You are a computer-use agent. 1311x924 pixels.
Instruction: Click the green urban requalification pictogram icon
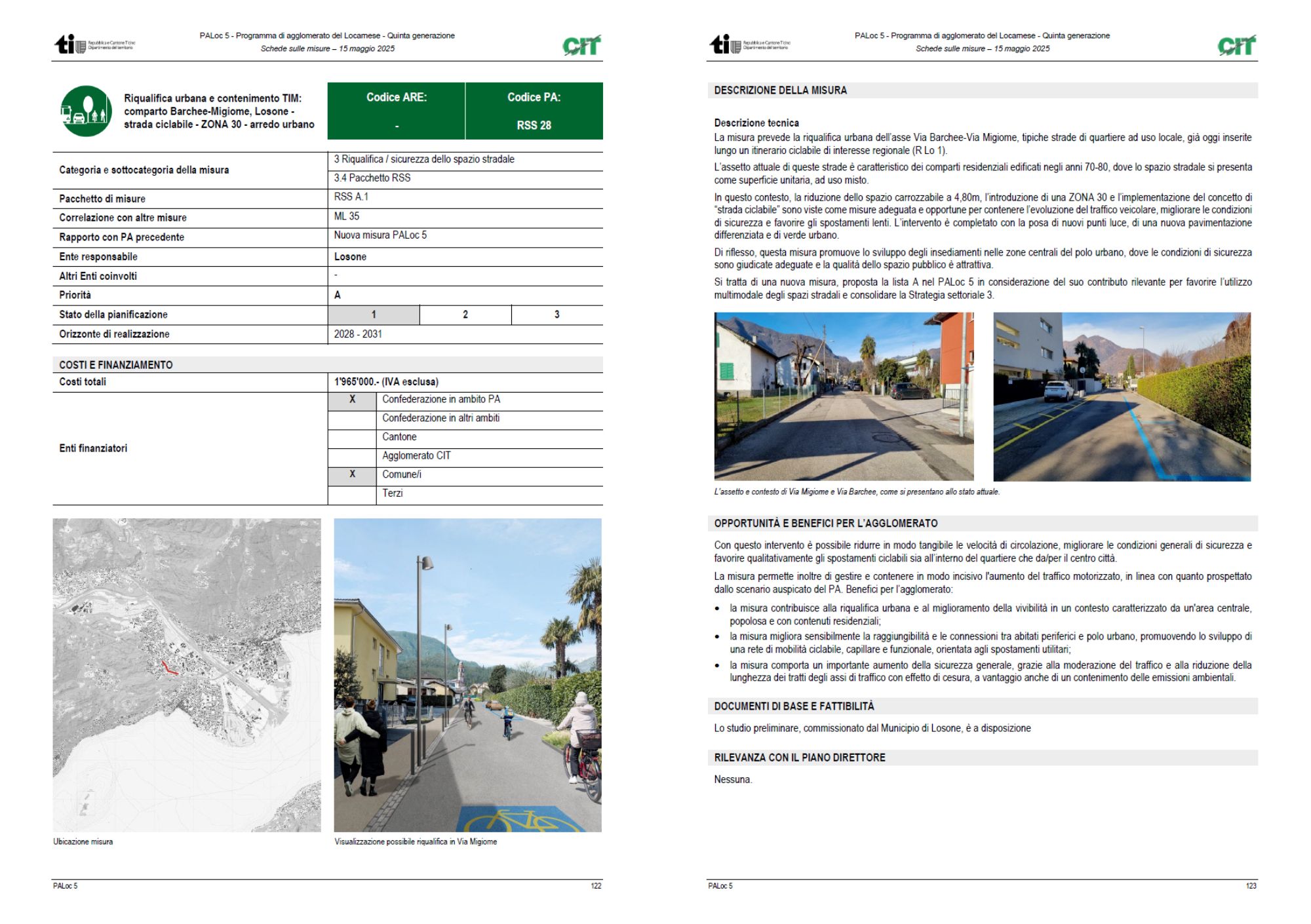pyautogui.click(x=86, y=111)
